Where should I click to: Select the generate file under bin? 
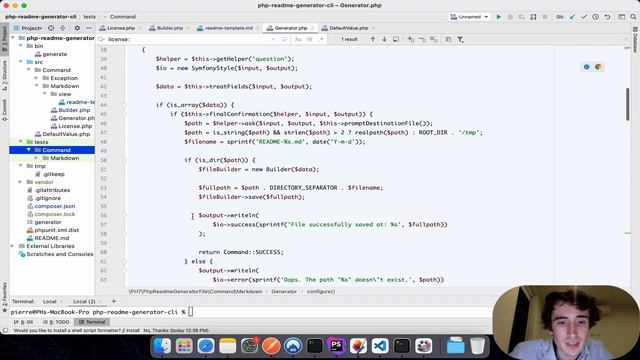pyautogui.click(x=51, y=54)
